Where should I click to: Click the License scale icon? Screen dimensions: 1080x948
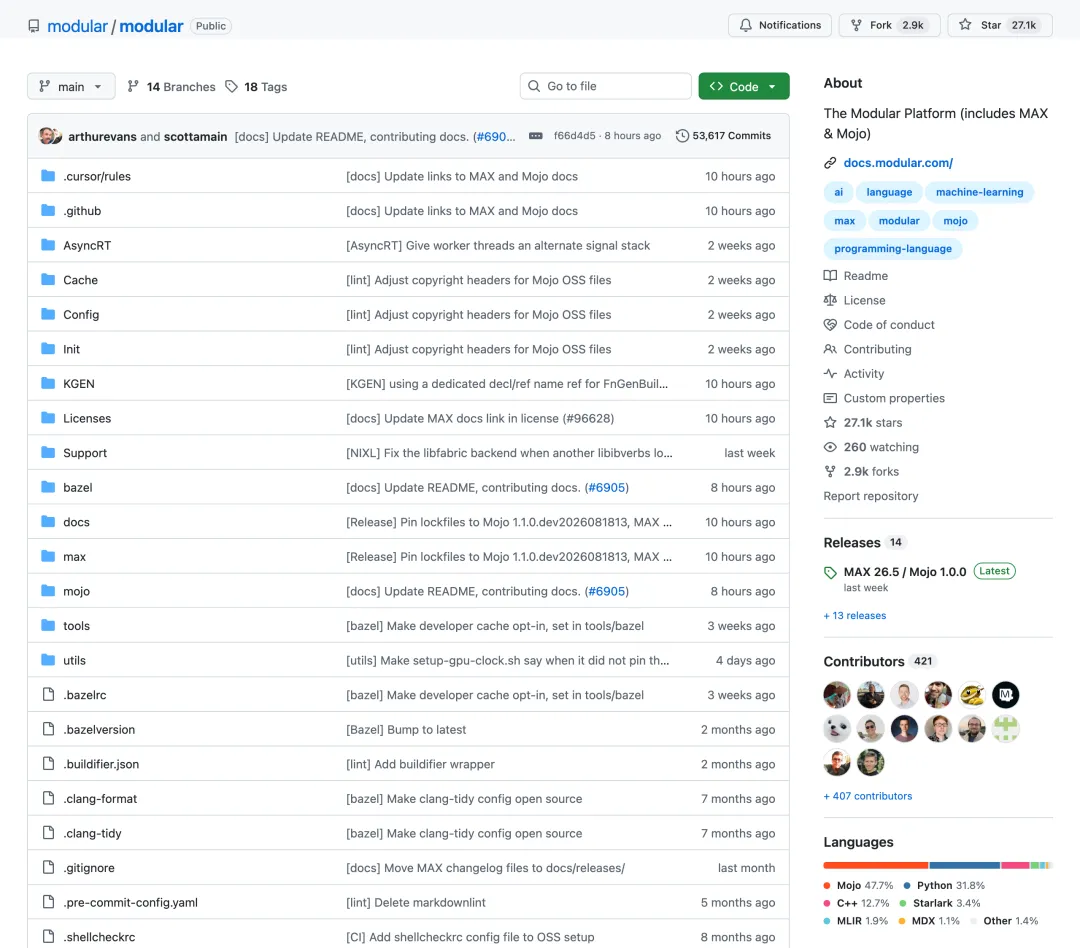pyautogui.click(x=830, y=300)
